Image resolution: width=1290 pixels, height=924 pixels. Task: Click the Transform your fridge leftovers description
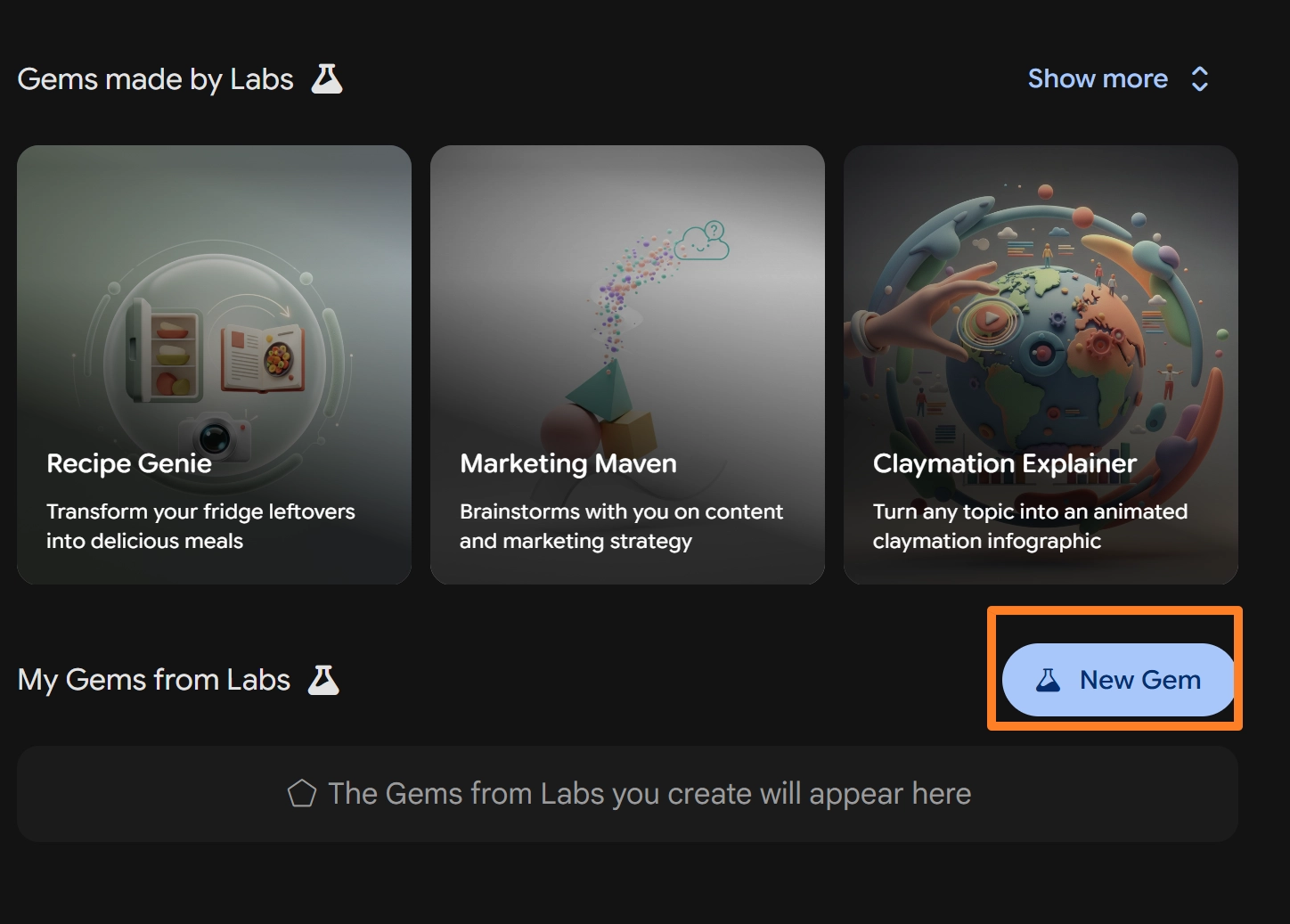point(200,526)
